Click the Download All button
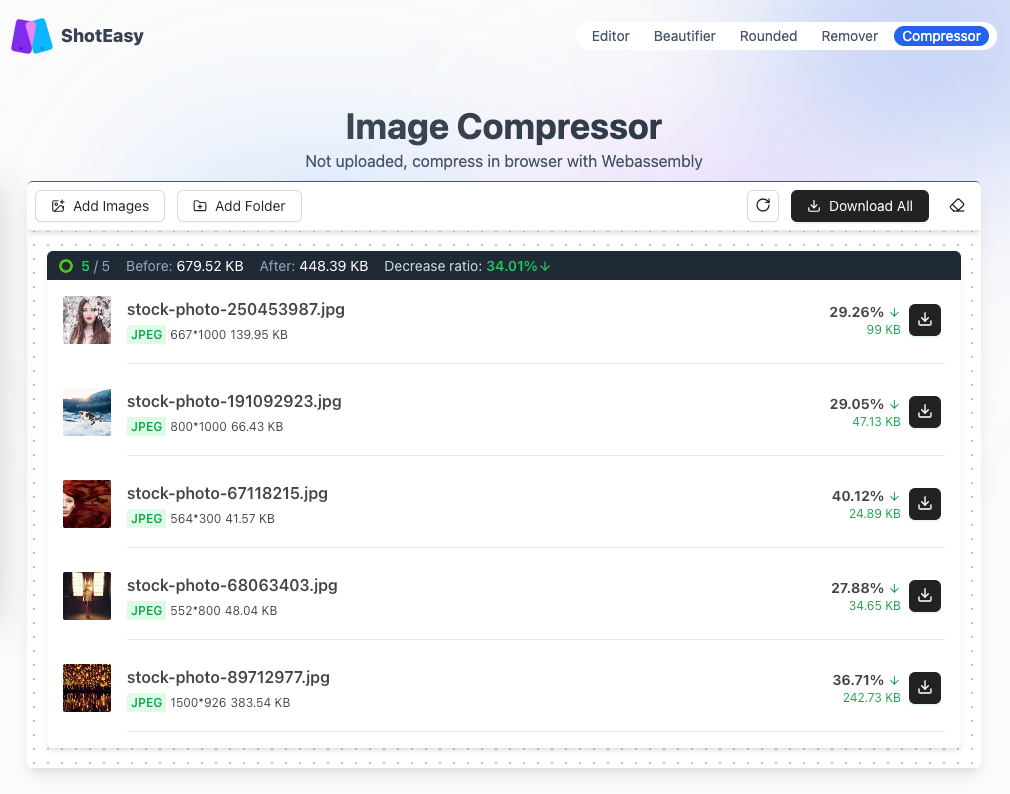Screen dimensions: 1010x794 859,206
